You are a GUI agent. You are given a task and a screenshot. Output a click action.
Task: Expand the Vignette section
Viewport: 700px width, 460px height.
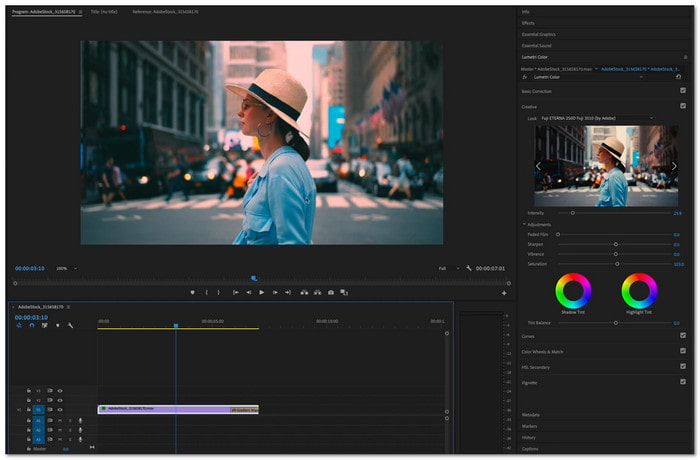[529, 383]
